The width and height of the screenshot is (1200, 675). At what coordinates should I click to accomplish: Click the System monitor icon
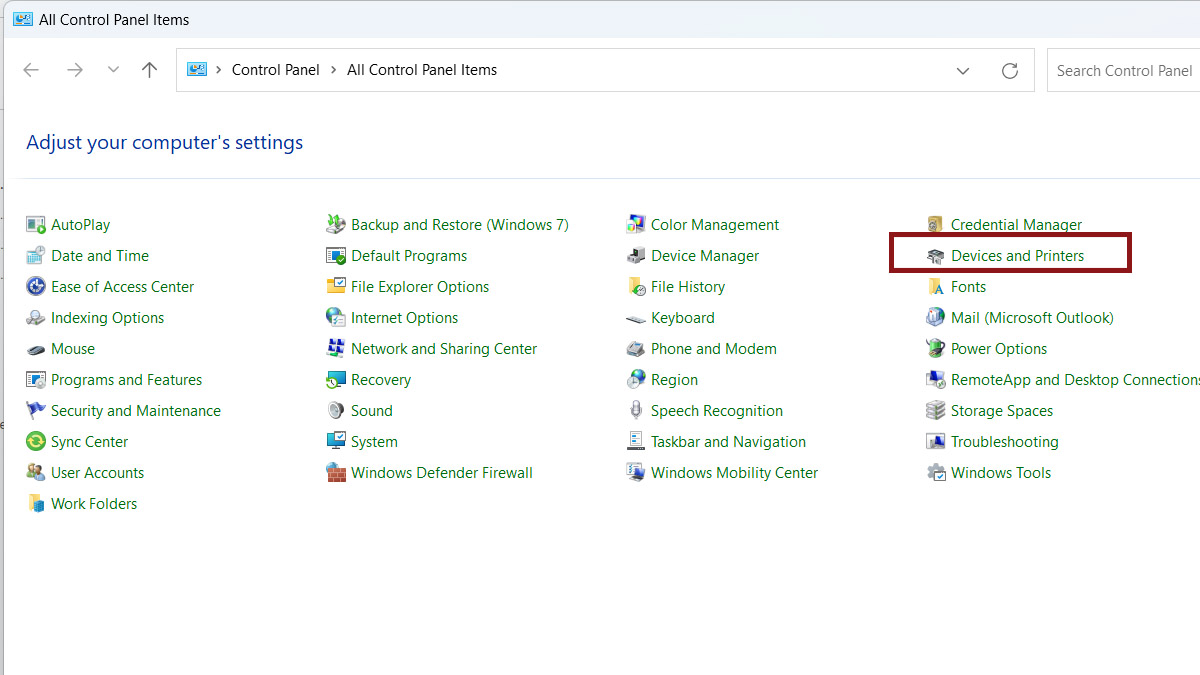coord(336,442)
